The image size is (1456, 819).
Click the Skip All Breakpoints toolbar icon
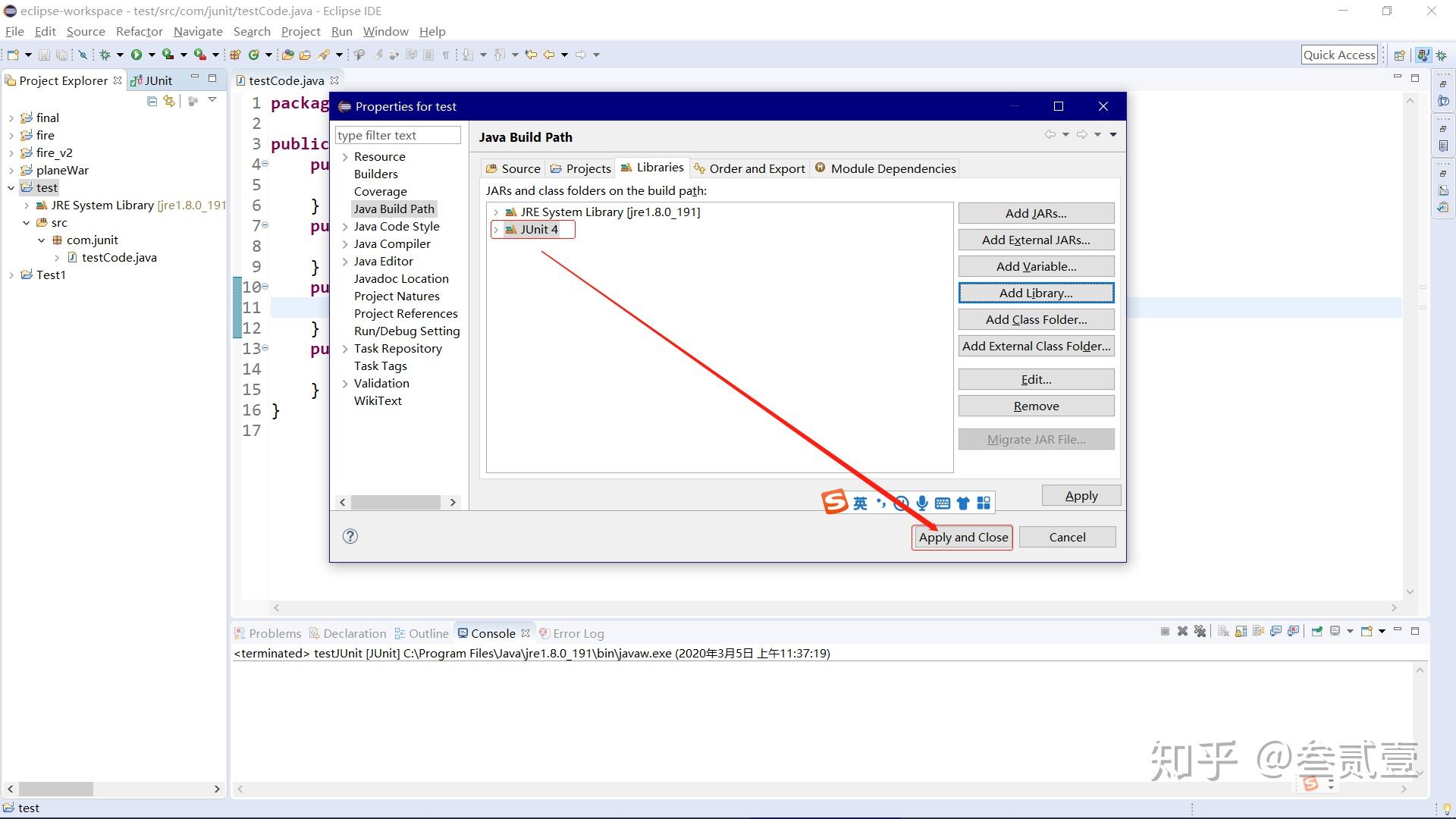coord(83,55)
